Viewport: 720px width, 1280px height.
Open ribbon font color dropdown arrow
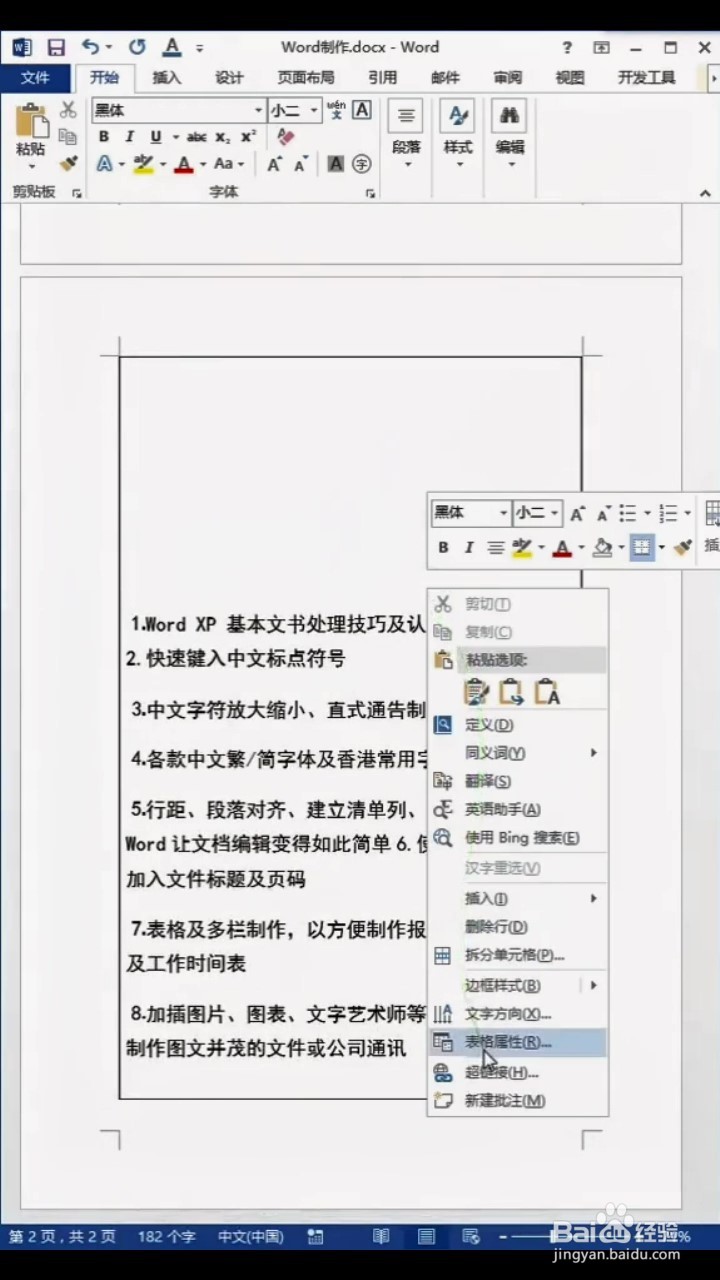(202, 164)
